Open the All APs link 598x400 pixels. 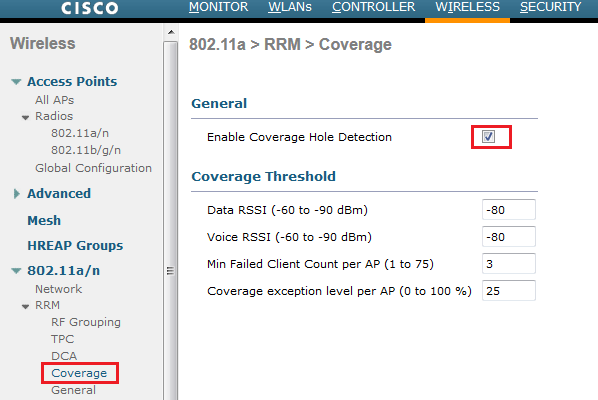pos(55,100)
